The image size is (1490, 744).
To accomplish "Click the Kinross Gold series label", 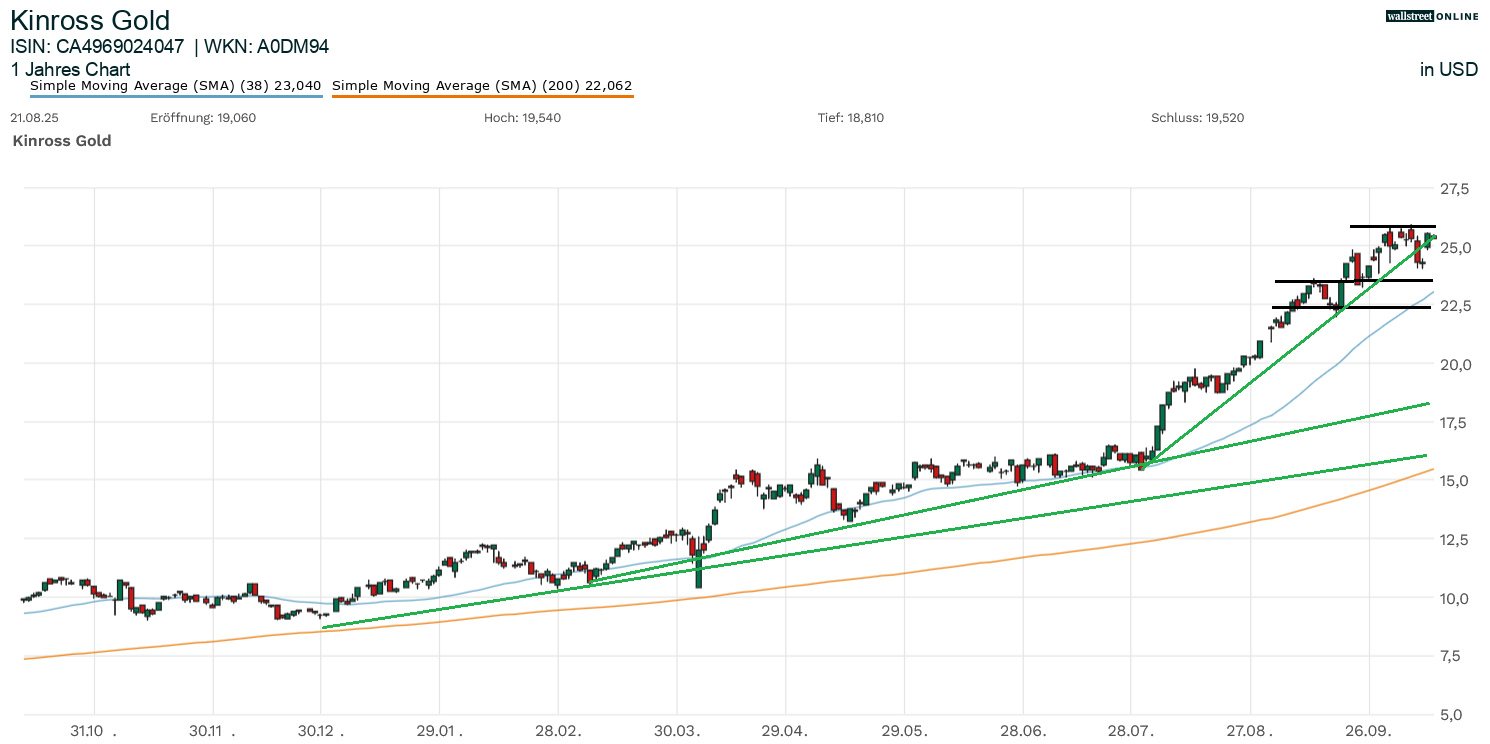I will pos(62,141).
